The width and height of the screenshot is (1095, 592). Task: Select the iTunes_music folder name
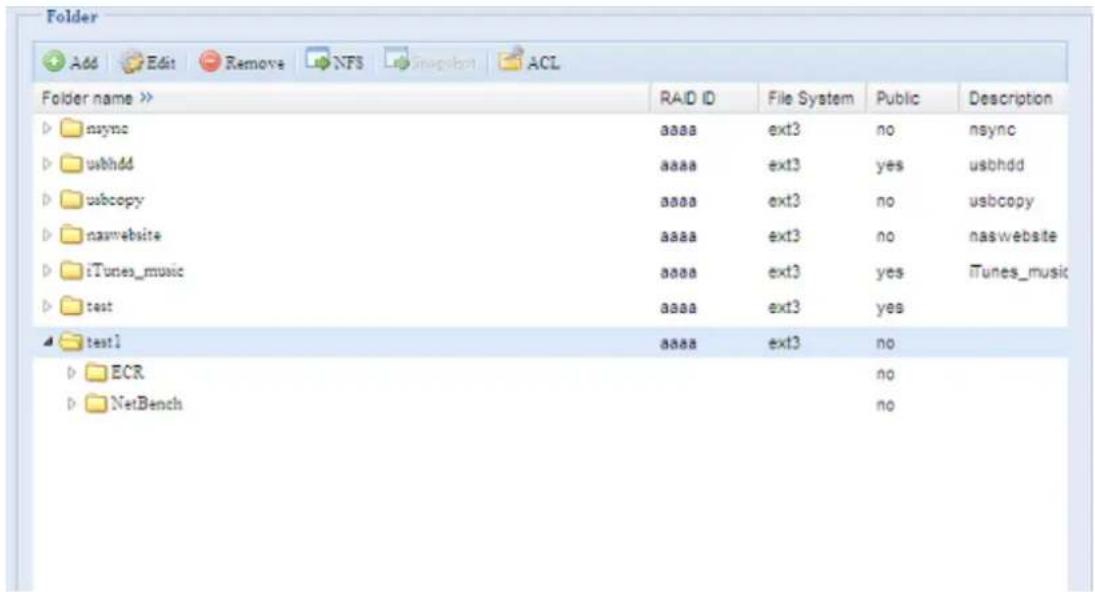[x=135, y=271]
